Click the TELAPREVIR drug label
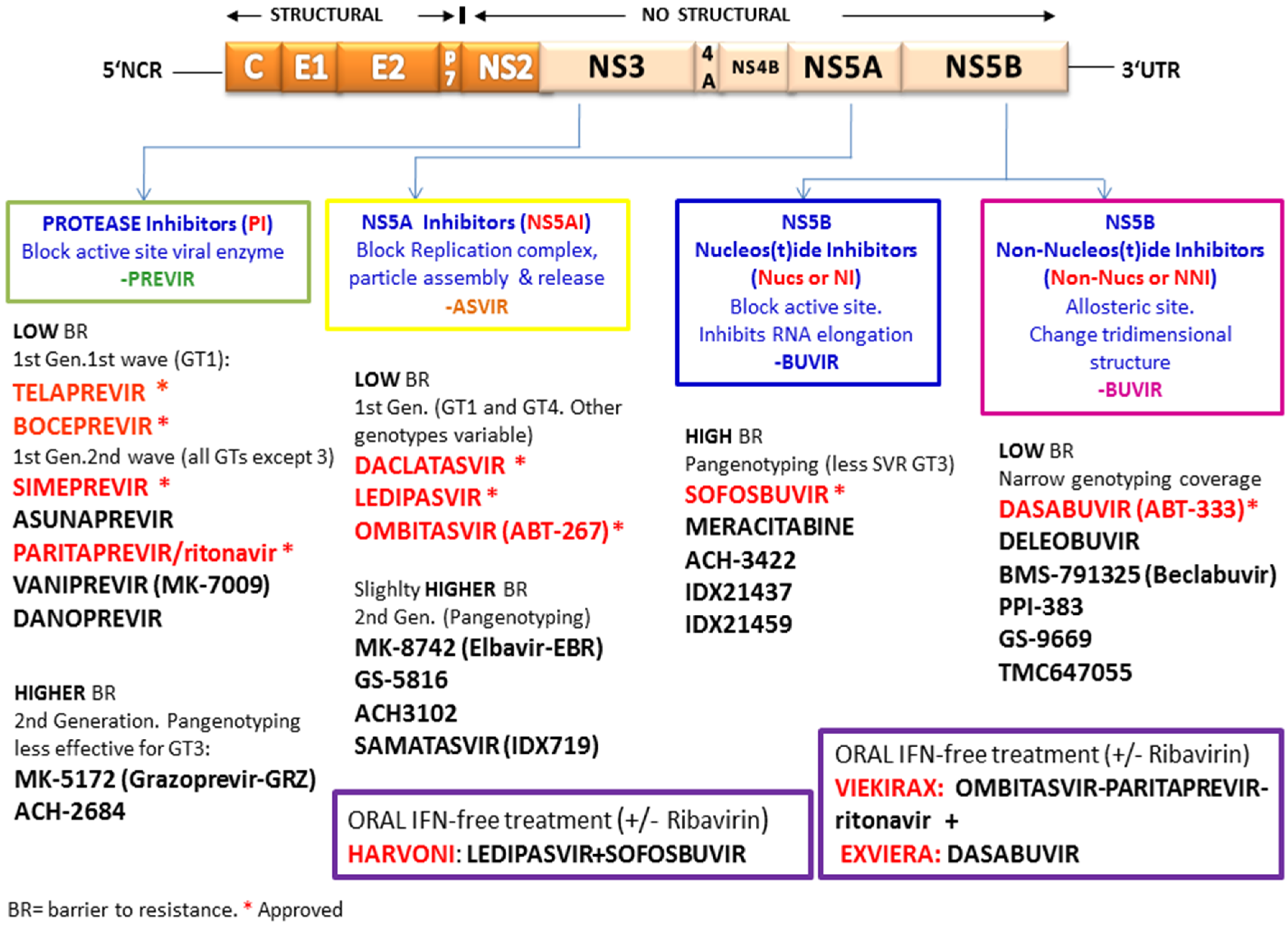1288x928 pixels. [79, 393]
